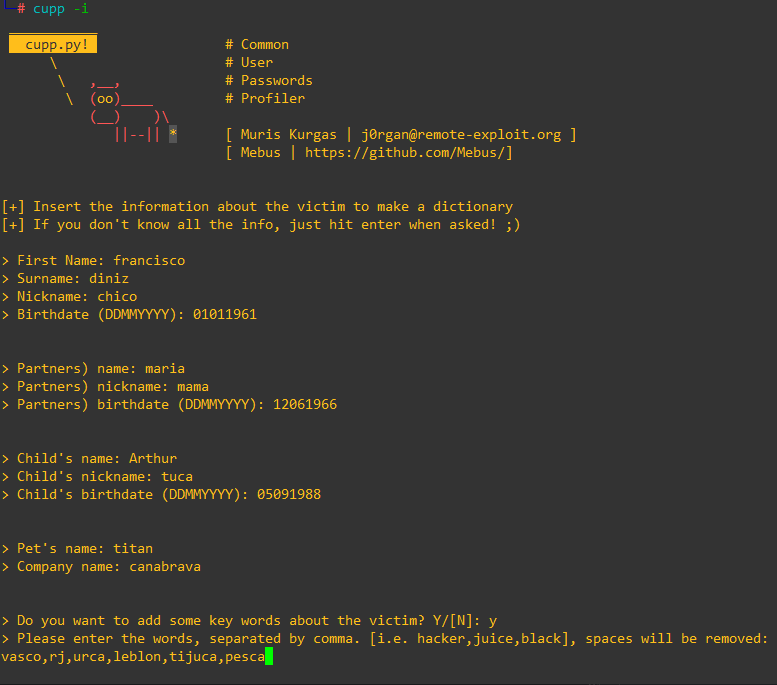Click the keywords input 'vasco,rj,urca,leblon,tijuca,pesca'
The image size is (777, 685).
click(133, 657)
